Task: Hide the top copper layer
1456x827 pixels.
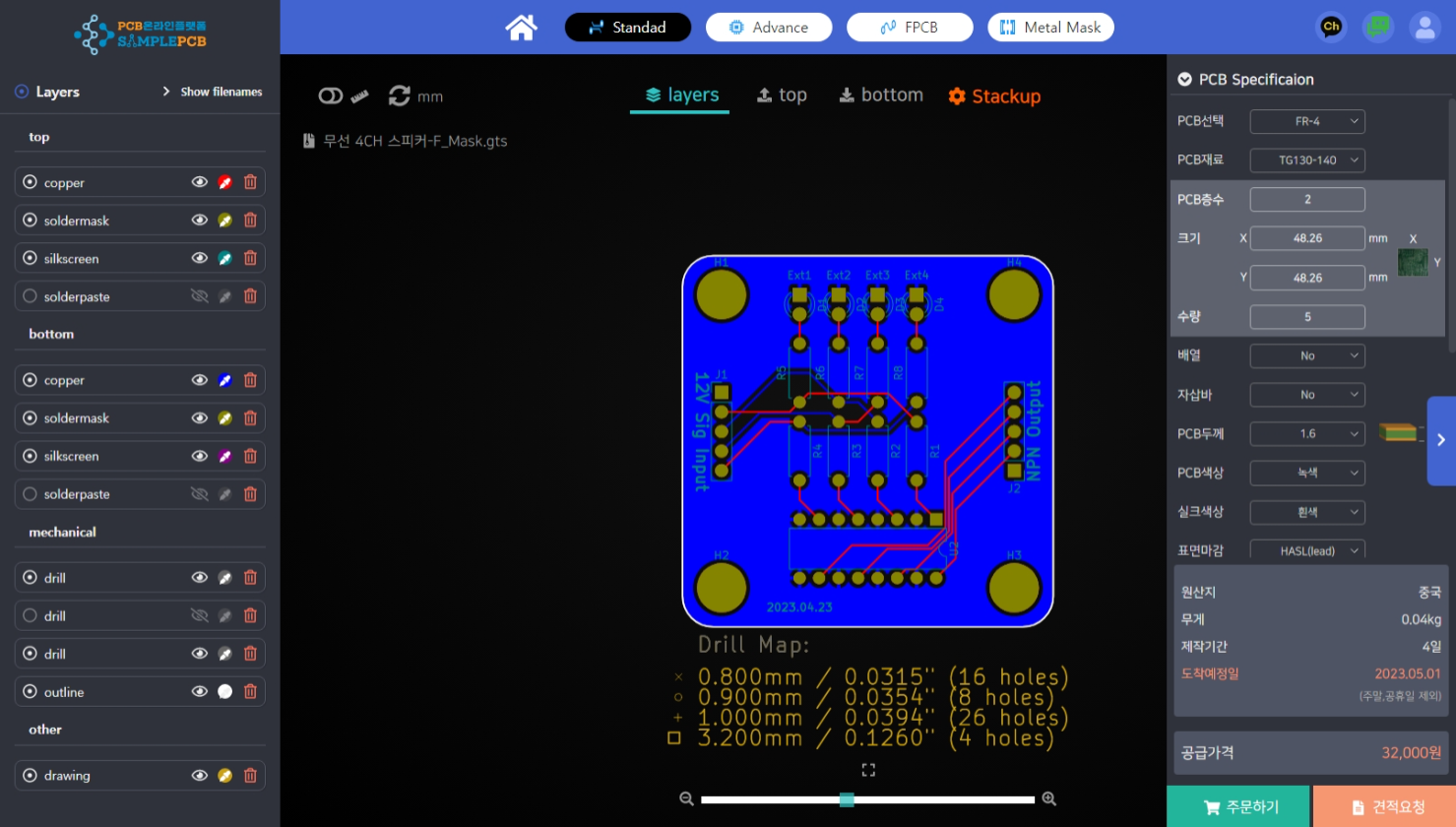Action: 200,182
